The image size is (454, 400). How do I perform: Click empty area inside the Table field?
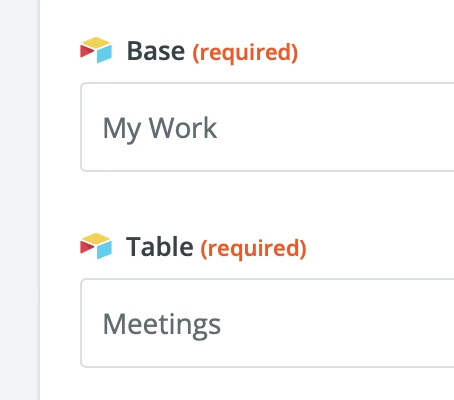click(333, 323)
